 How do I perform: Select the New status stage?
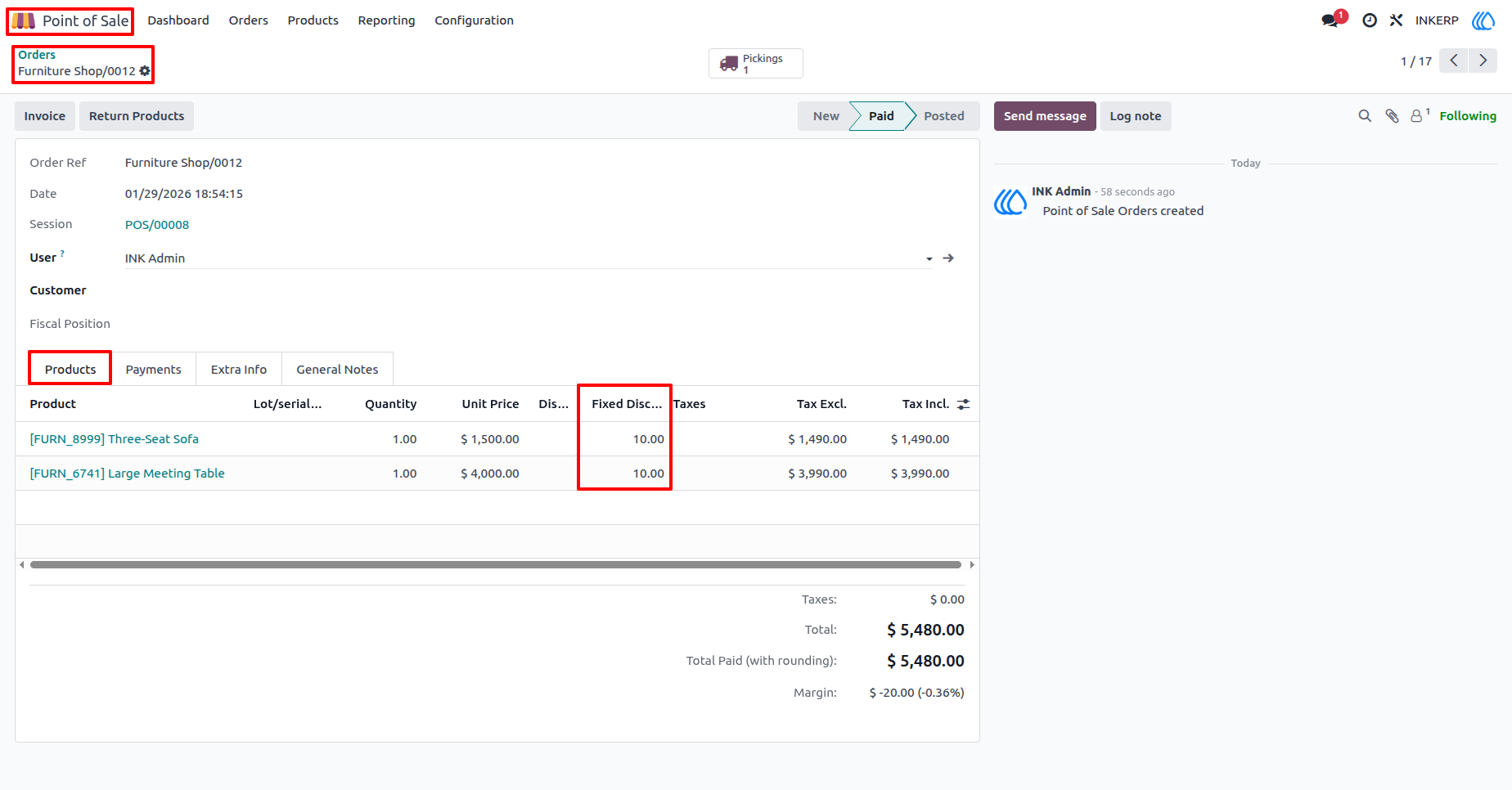826,116
